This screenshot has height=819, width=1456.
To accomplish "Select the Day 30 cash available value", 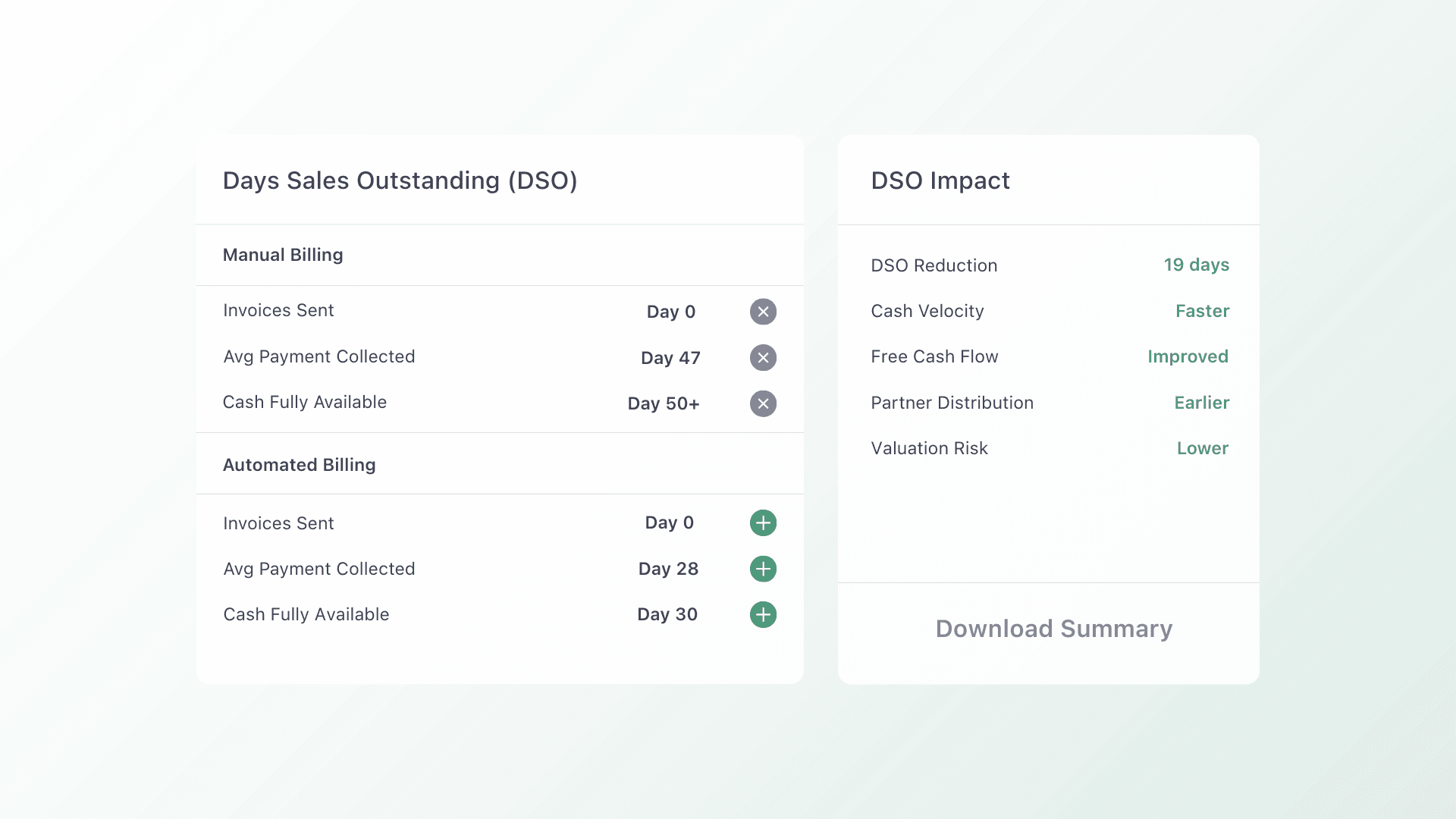I will (x=667, y=614).
